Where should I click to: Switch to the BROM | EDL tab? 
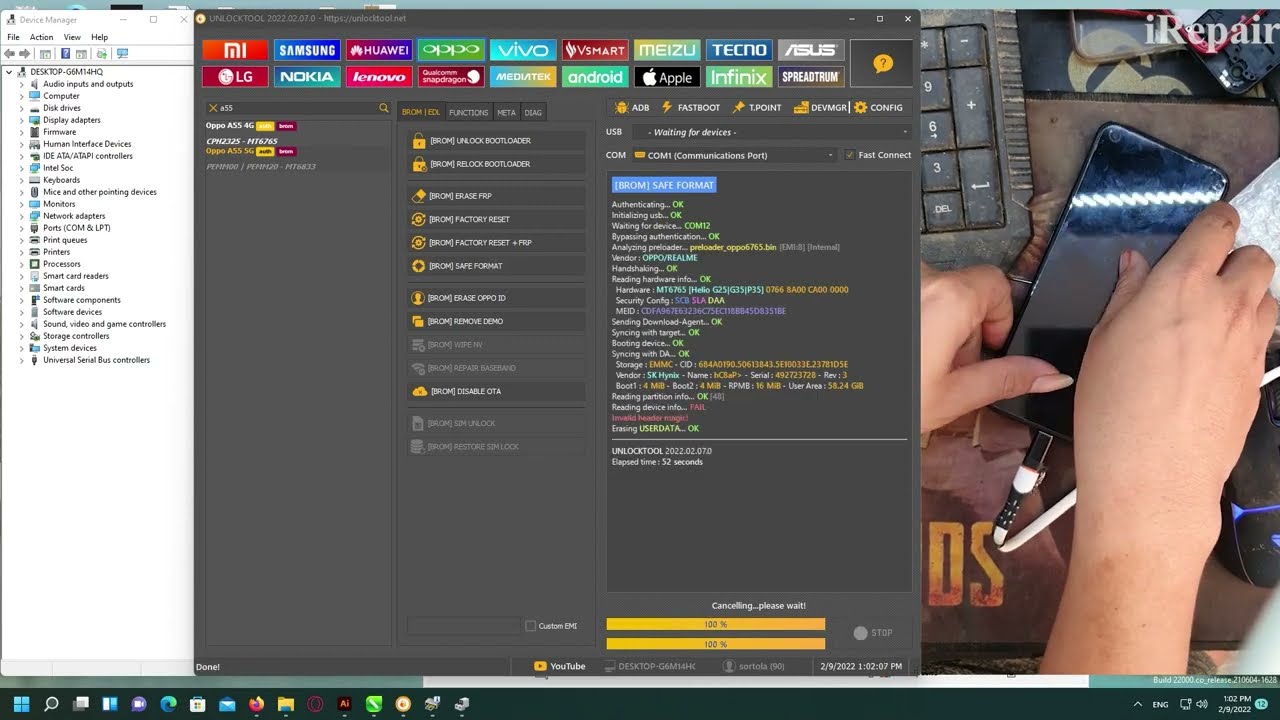[421, 112]
